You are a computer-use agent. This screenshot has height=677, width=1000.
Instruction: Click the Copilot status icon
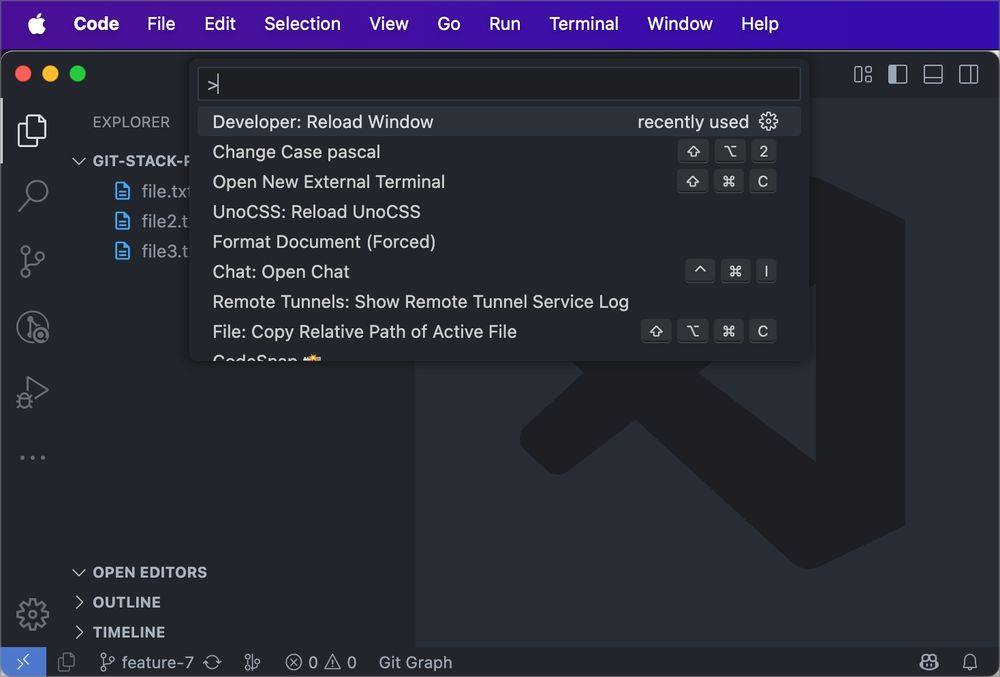point(929,662)
